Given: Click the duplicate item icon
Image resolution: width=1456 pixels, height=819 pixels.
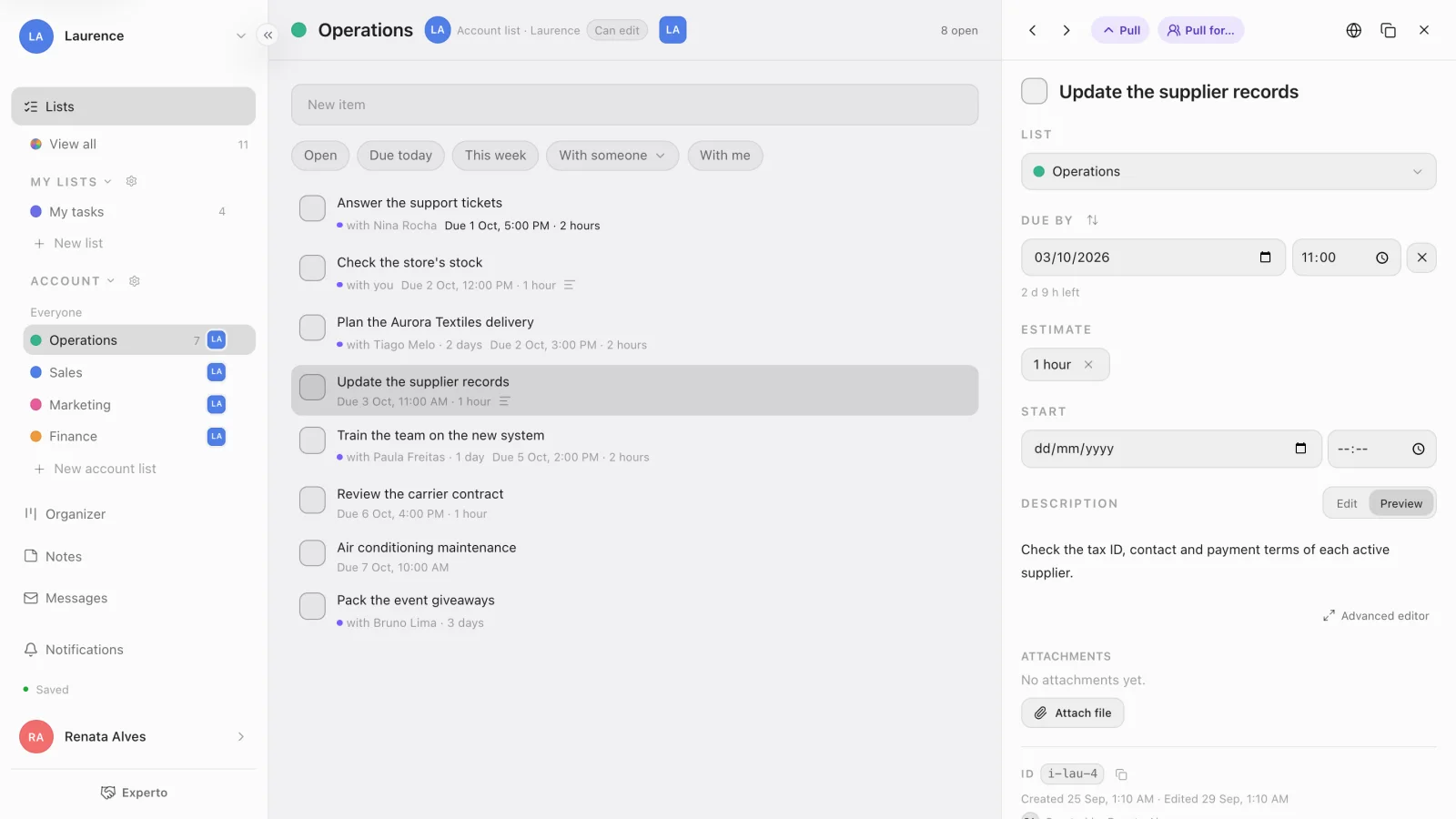Looking at the screenshot, I should tap(1389, 30).
